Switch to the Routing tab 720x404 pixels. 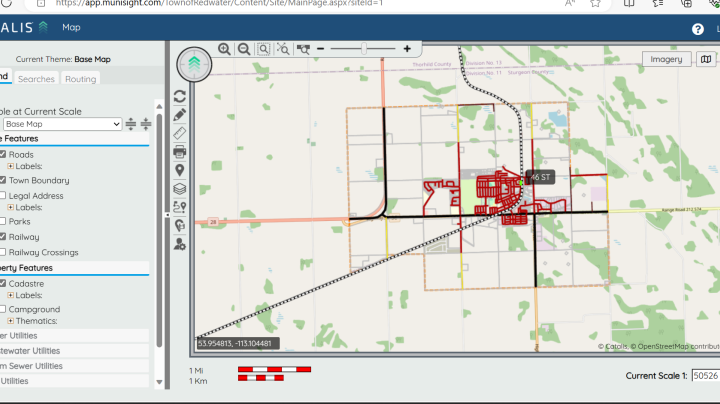81,78
